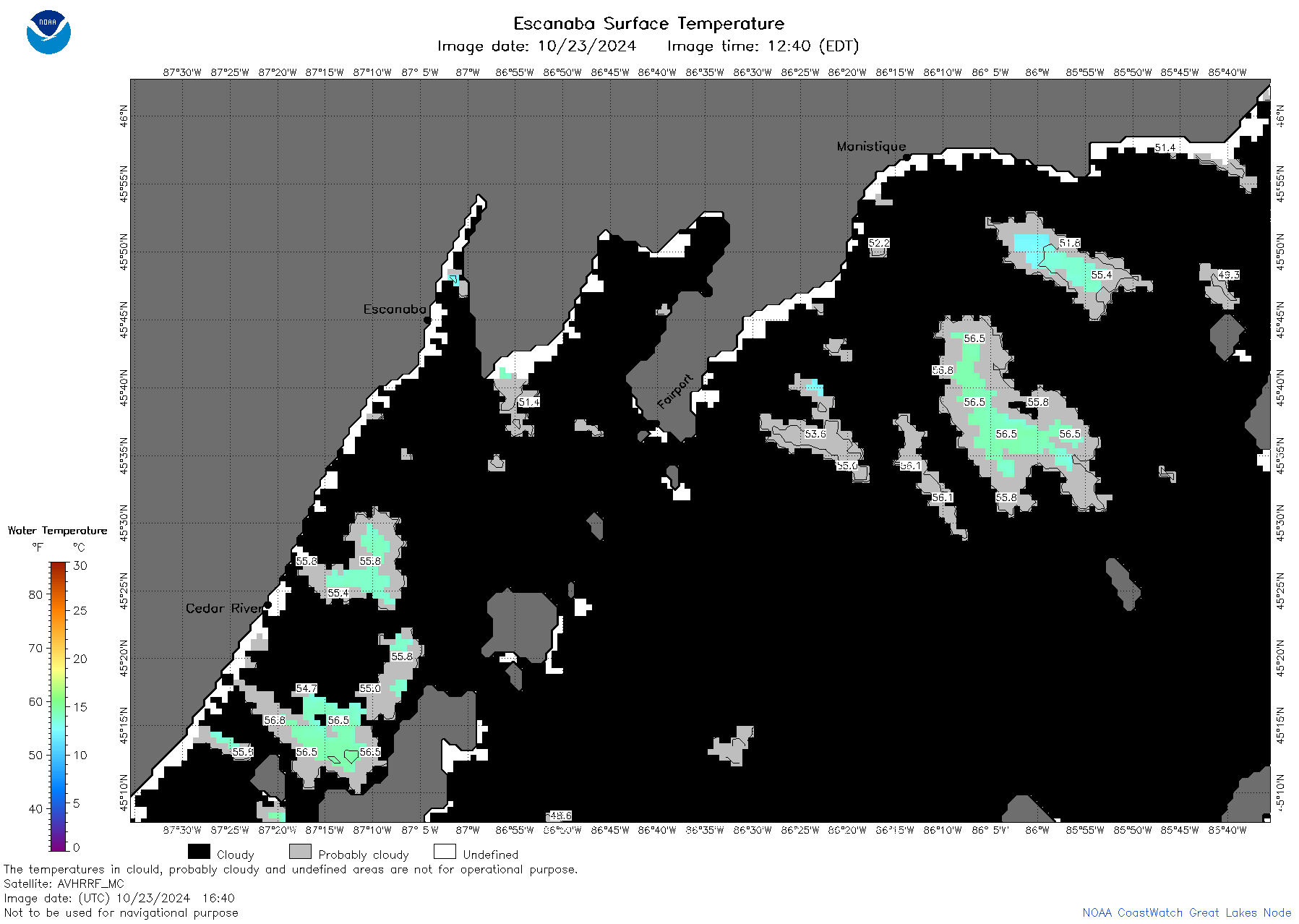Select the gray Probably cloudy legend swatch
The image size is (1299, 924).
300,851
